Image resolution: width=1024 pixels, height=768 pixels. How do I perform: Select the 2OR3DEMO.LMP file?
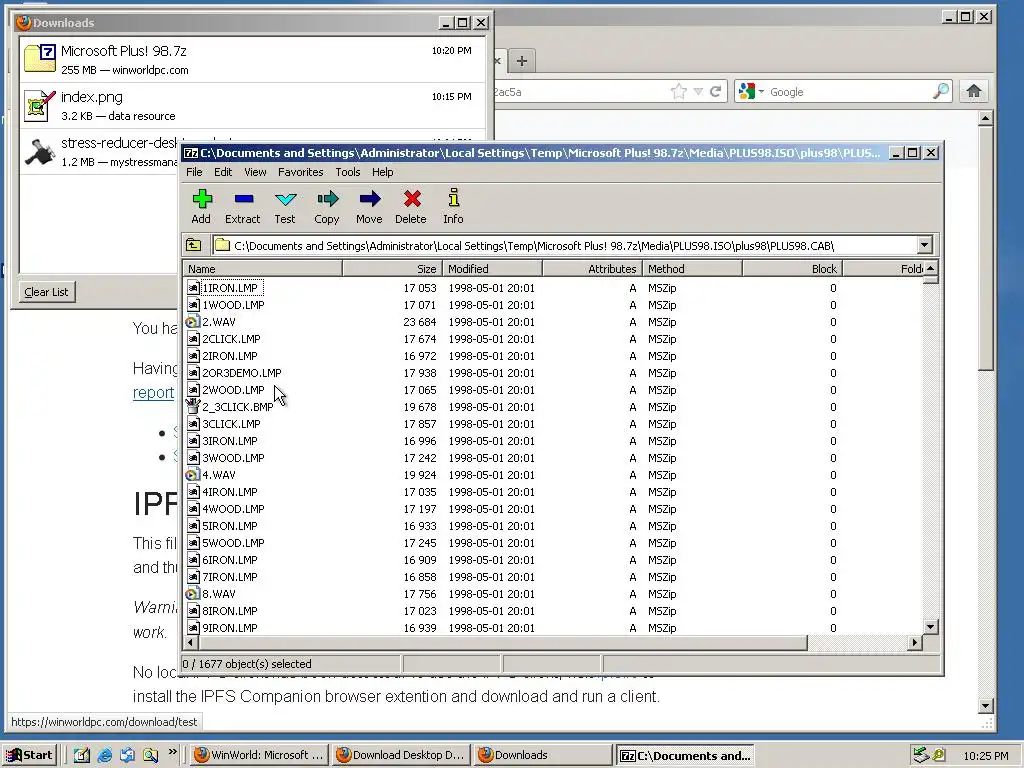pos(242,373)
